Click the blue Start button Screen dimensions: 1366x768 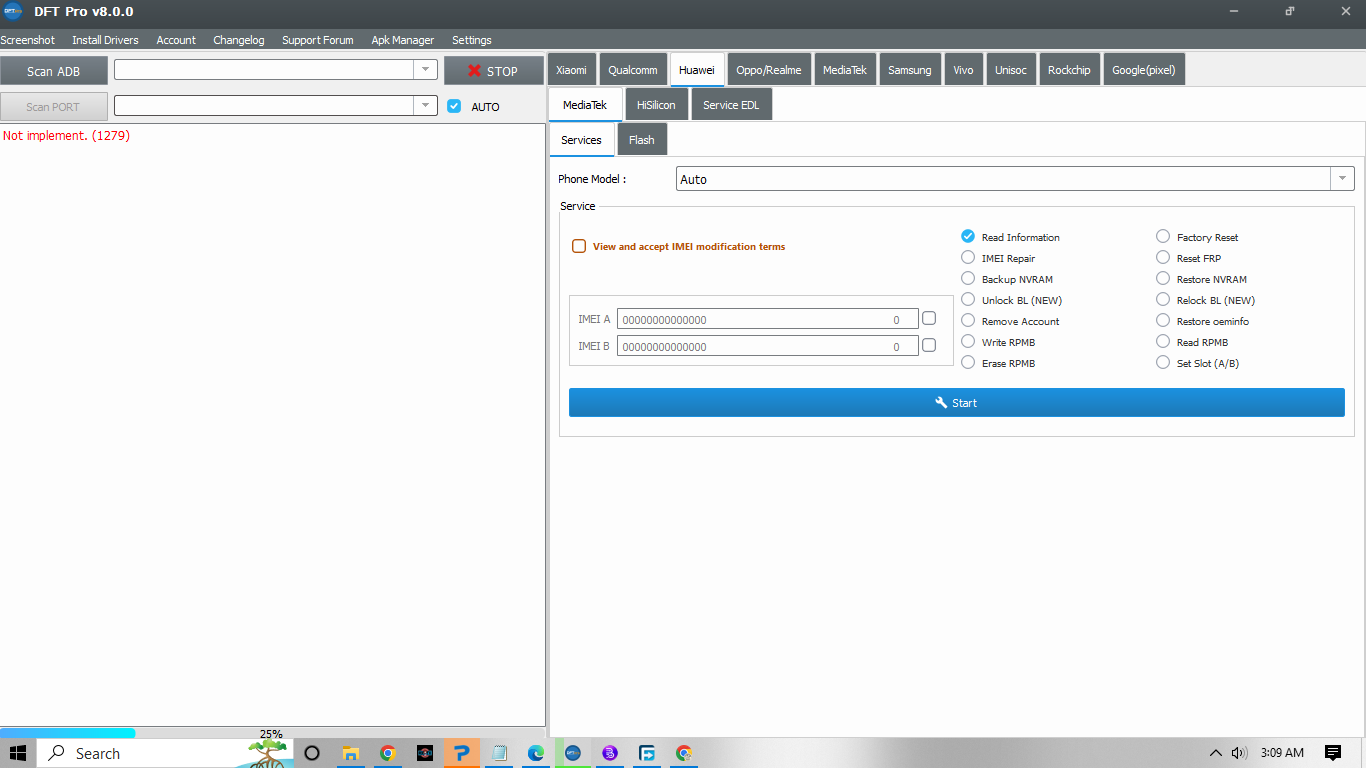[x=956, y=402]
